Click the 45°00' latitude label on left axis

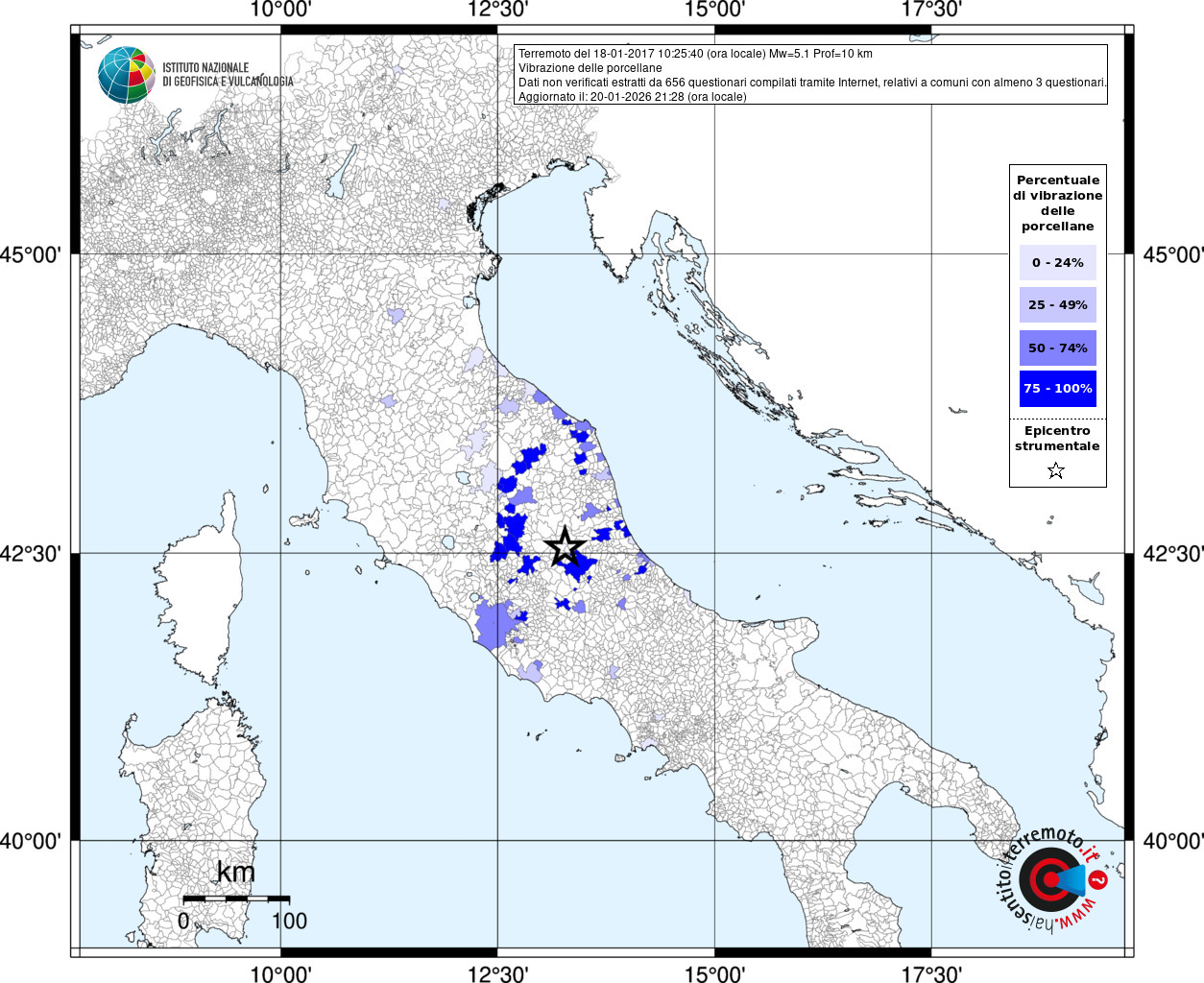pos(31,254)
